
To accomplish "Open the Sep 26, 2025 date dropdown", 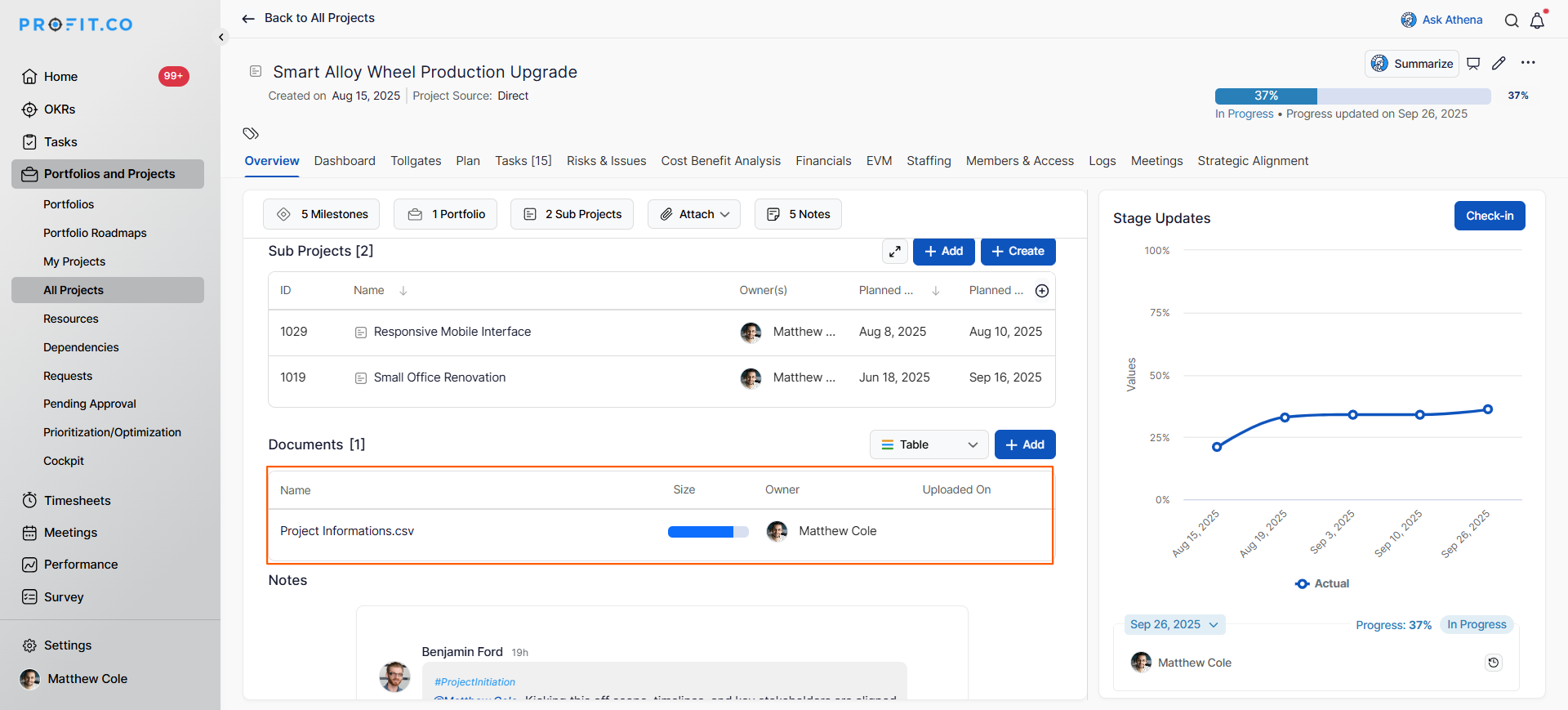I will [x=1174, y=625].
